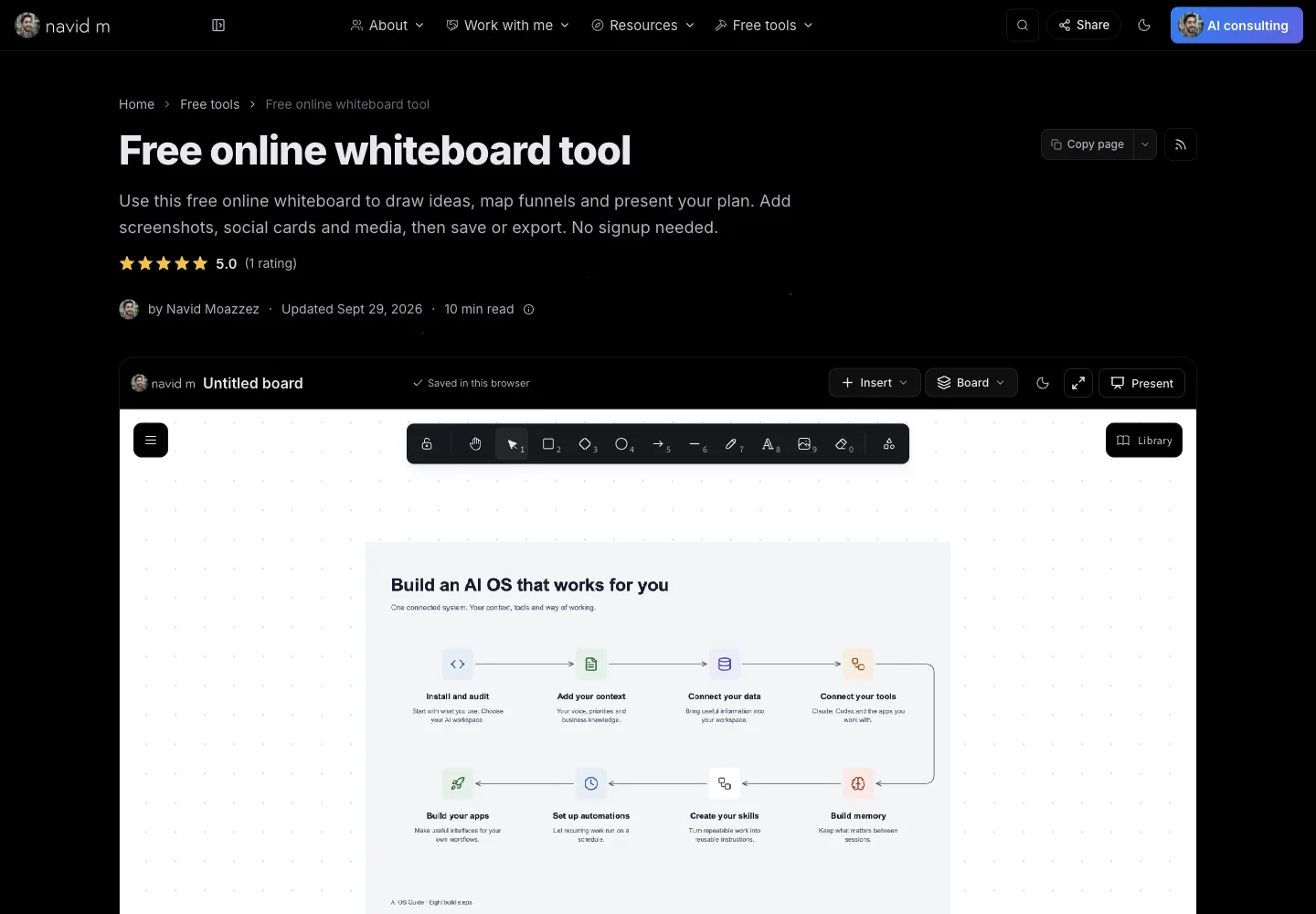
Task: Open the Insert dropdown
Action: pyautogui.click(x=875, y=383)
